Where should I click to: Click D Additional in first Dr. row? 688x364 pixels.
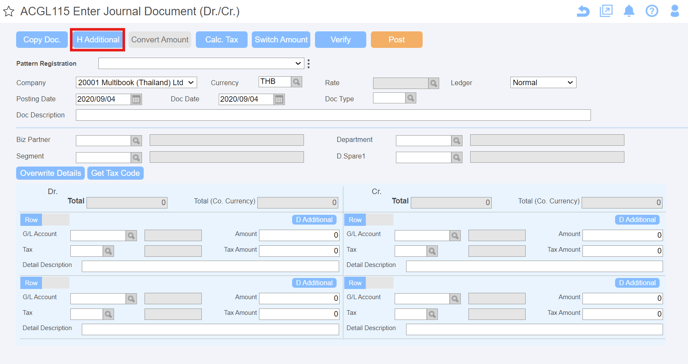[314, 220]
